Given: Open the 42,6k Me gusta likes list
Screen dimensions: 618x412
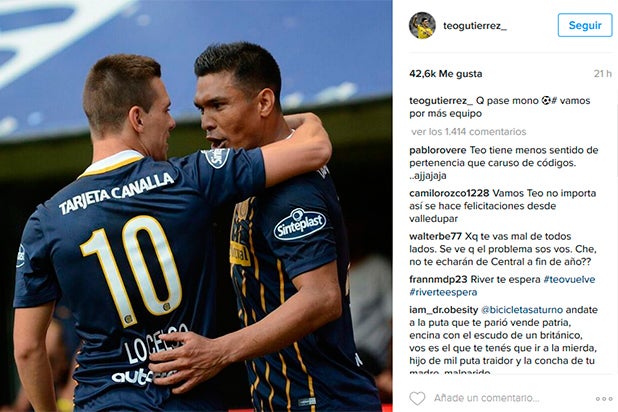Looking at the screenshot, I should click(445, 74).
